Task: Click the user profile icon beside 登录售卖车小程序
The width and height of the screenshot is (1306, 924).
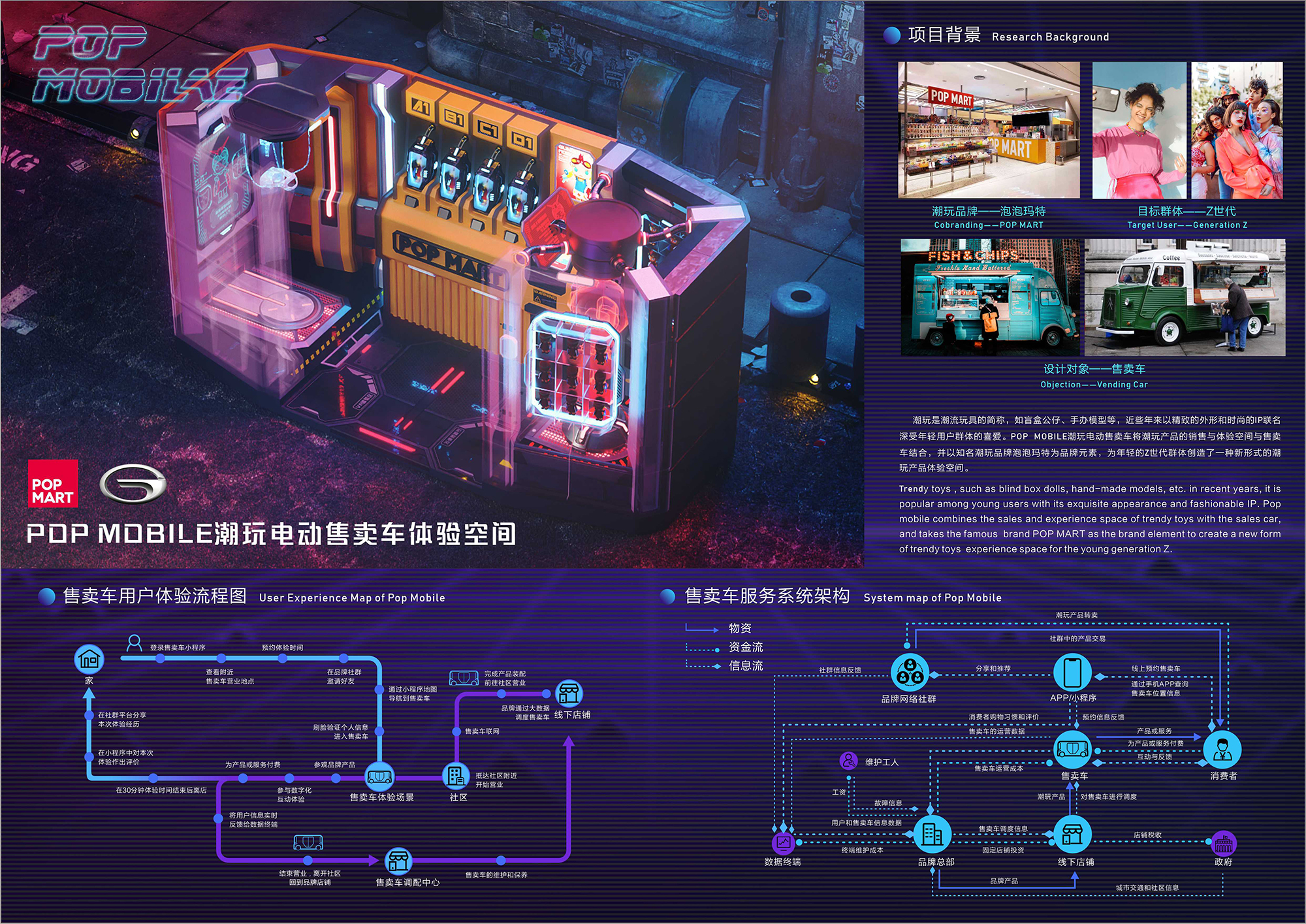Action: 135,643
